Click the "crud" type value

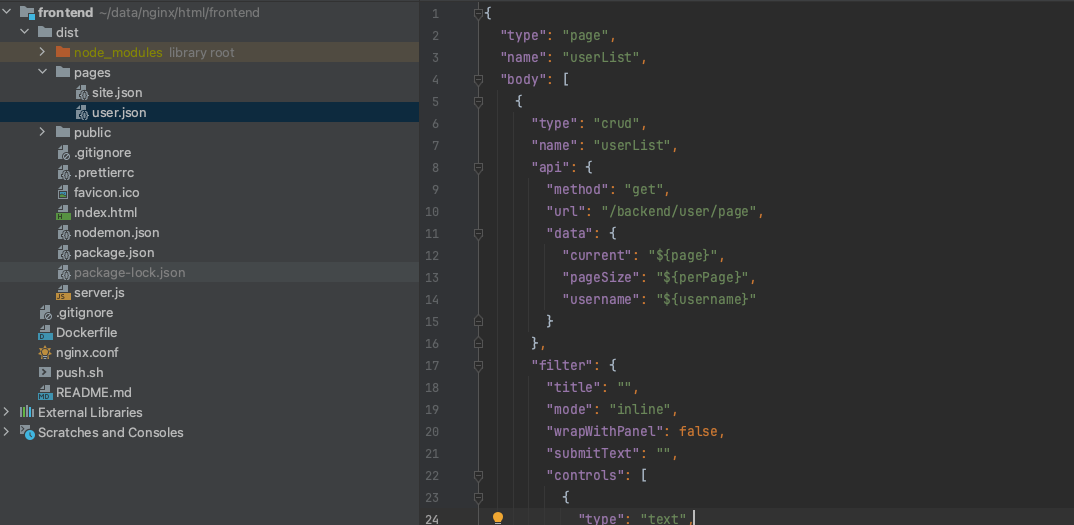point(616,123)
